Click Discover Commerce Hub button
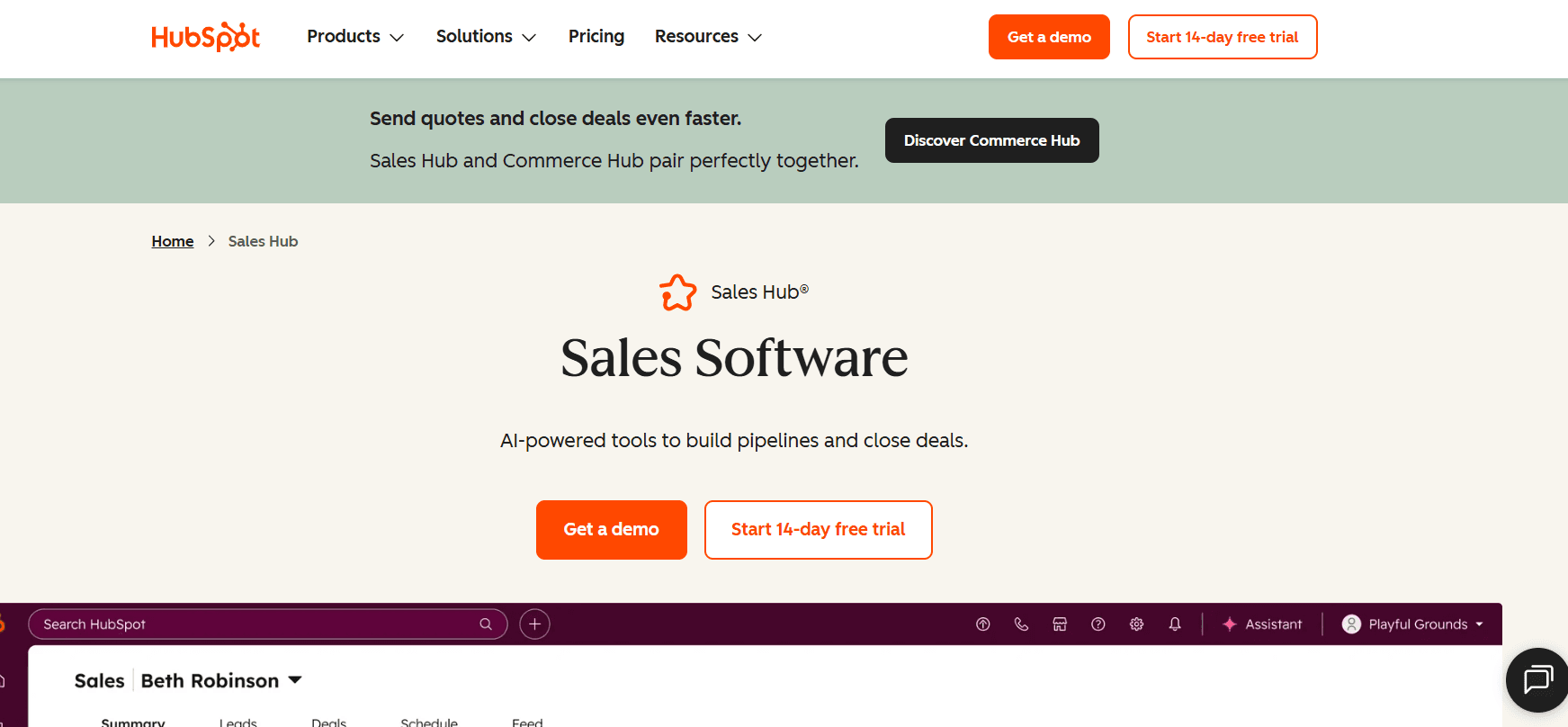The width and height of the screenshot is (1568, 727). (992, 140)
